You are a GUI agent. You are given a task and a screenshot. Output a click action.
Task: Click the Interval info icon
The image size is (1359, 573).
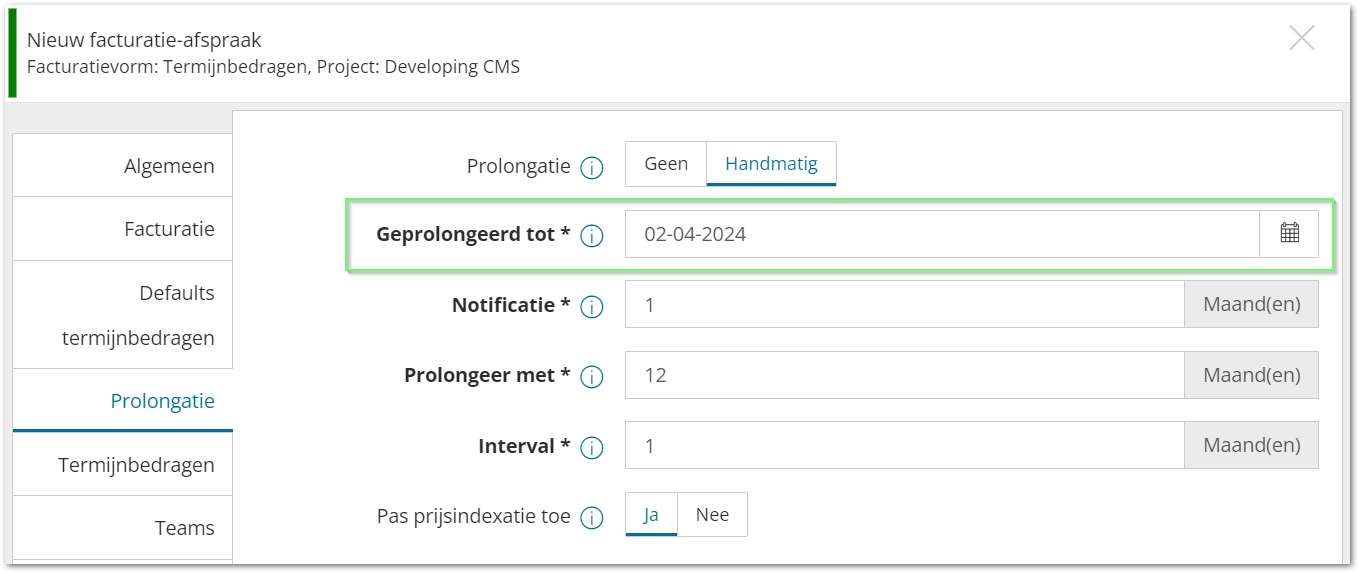coord(592,448)
